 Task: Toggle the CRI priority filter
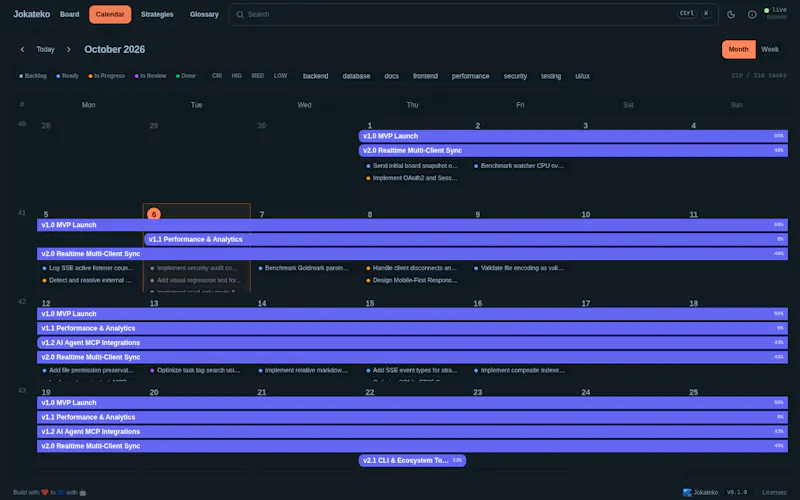(x=217, y=76)
